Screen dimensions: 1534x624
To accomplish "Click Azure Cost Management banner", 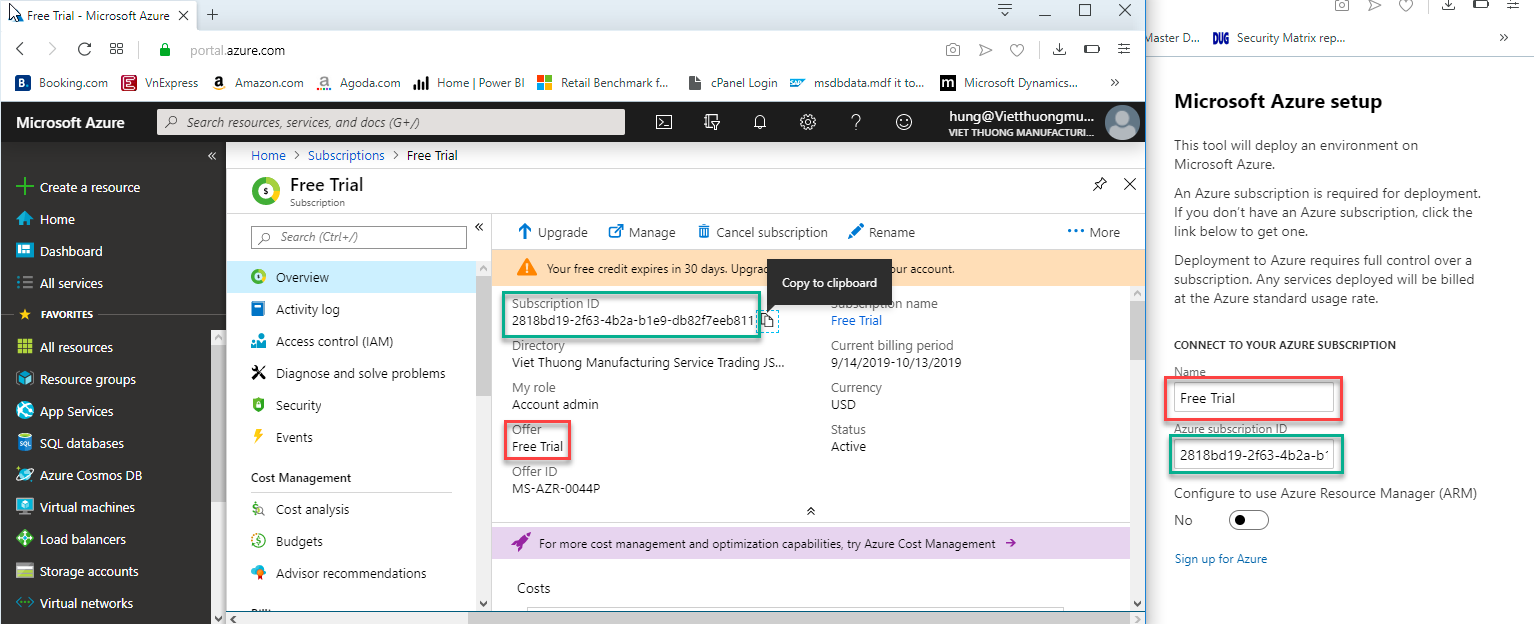I will [811, 543].
